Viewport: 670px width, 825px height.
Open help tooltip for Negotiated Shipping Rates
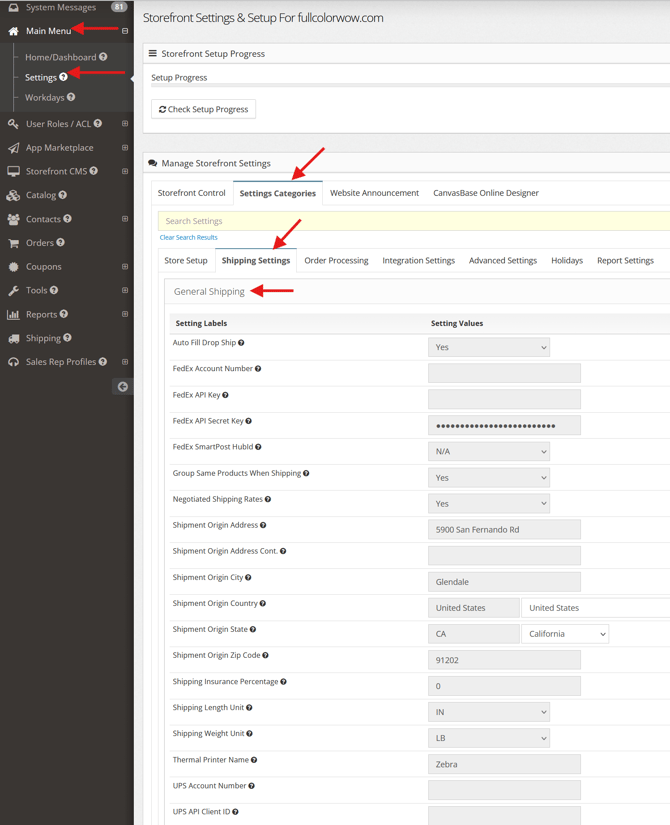point(268,499)
